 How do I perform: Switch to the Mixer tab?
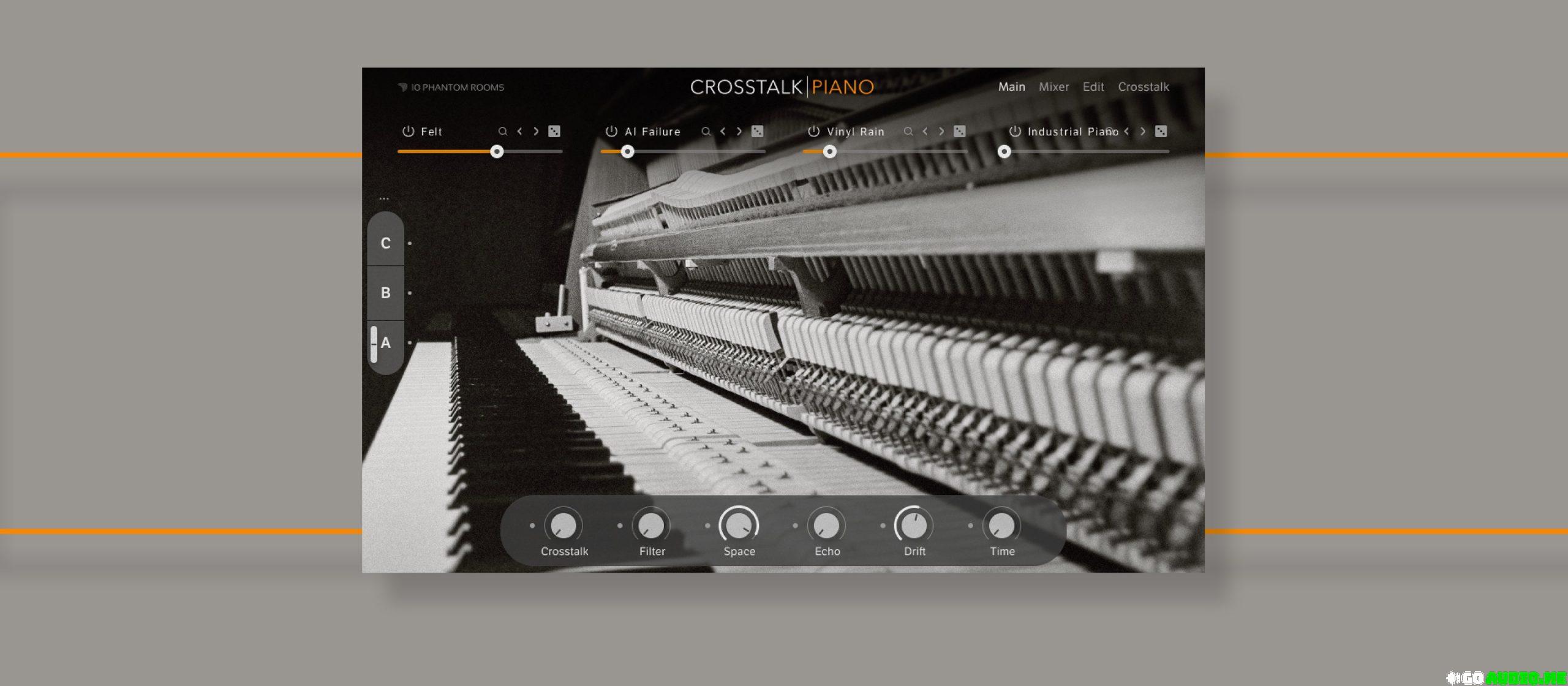(x=1053, y=87)
